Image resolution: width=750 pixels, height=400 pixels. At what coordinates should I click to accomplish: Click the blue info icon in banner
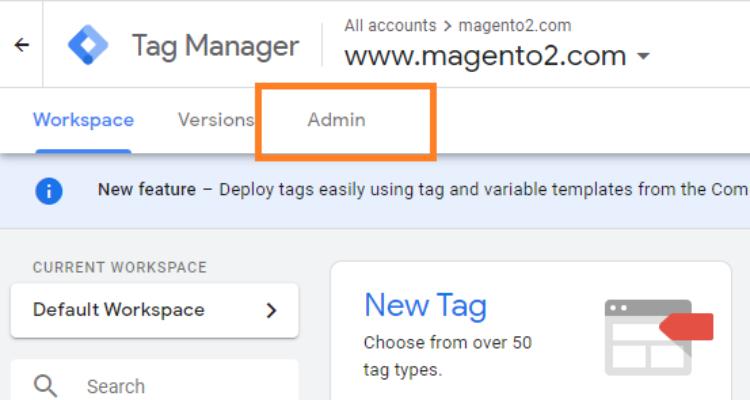[x=49, y=190]
